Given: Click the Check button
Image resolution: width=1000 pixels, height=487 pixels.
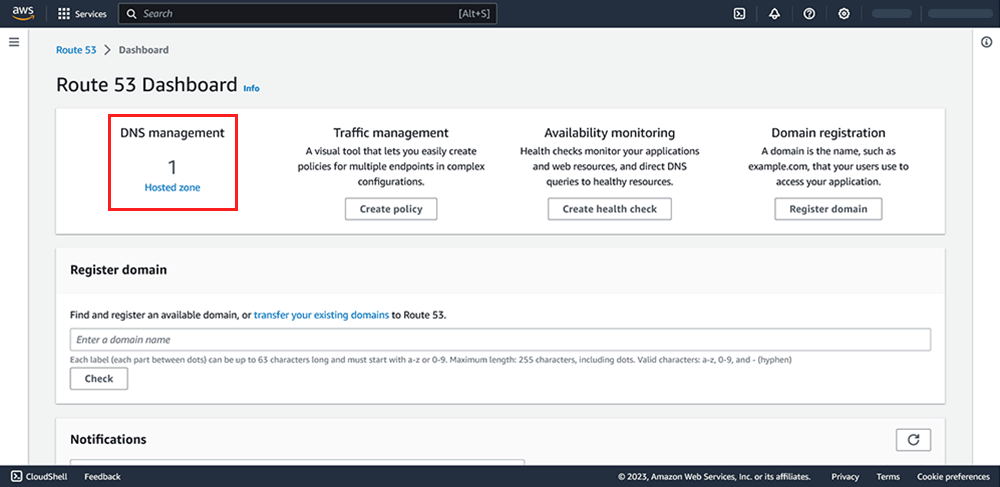Looking at the screenshot, I should [99, 379].
